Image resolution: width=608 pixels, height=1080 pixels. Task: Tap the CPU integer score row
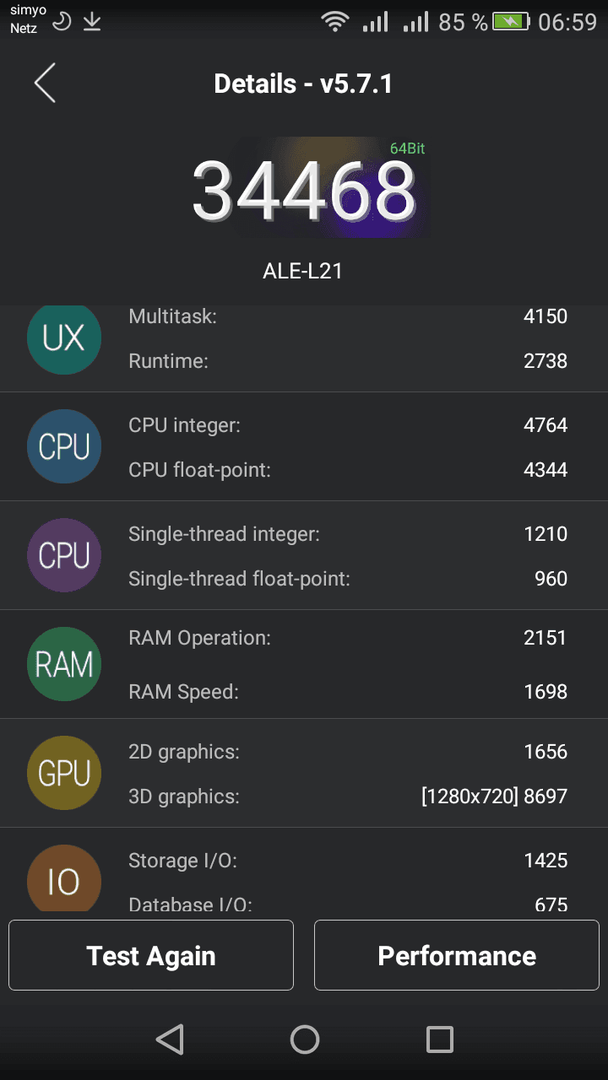348,425
